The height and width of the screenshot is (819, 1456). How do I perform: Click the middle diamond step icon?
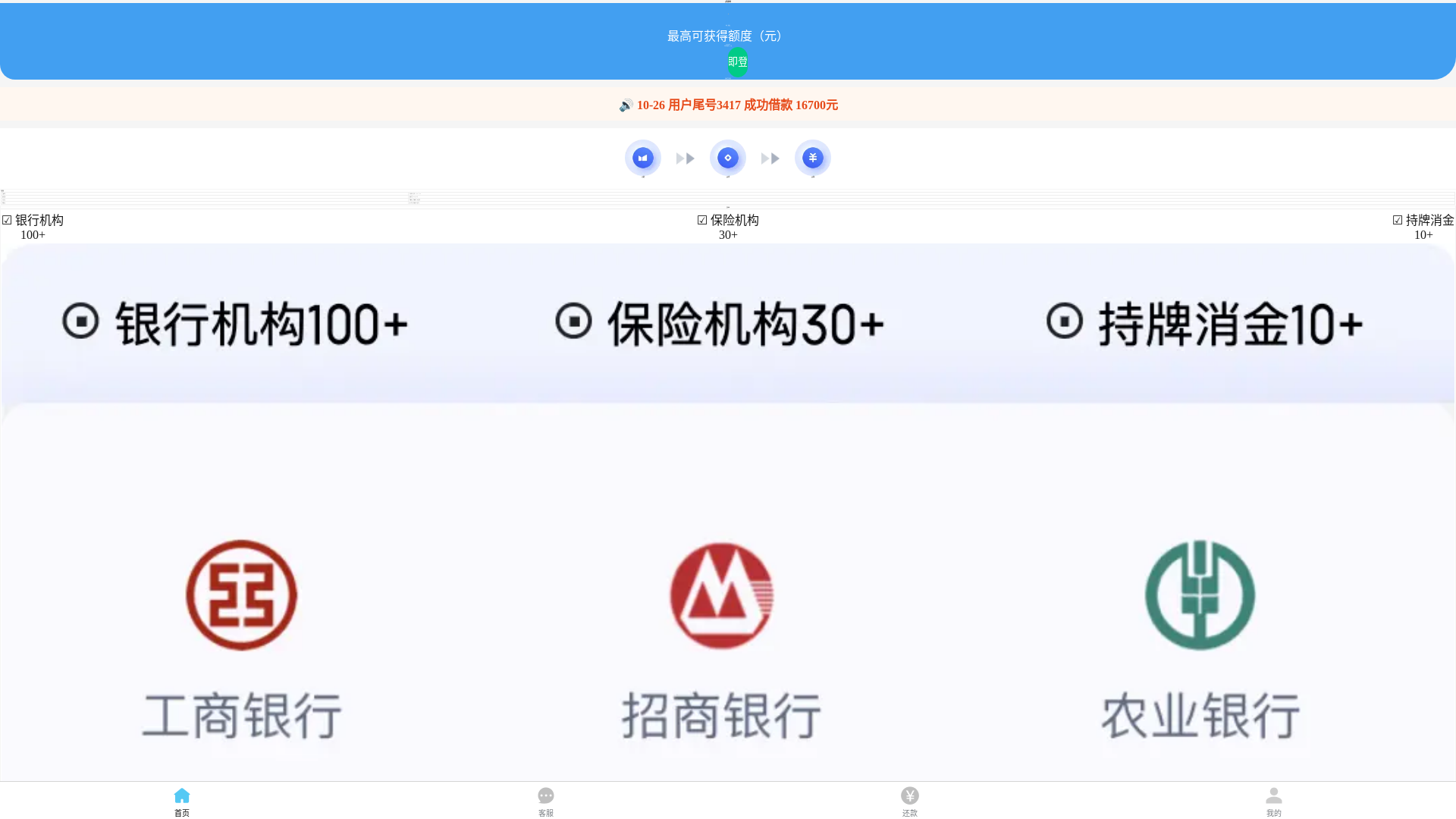(728, 158)
